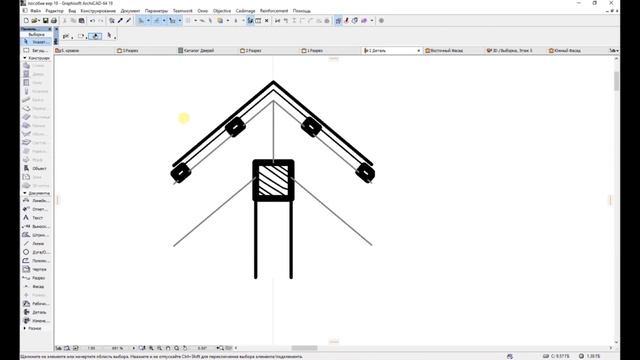This screenshot has height=360, width=640.
Task: Open the Редактор menu
Action: [x=54, y=11]
